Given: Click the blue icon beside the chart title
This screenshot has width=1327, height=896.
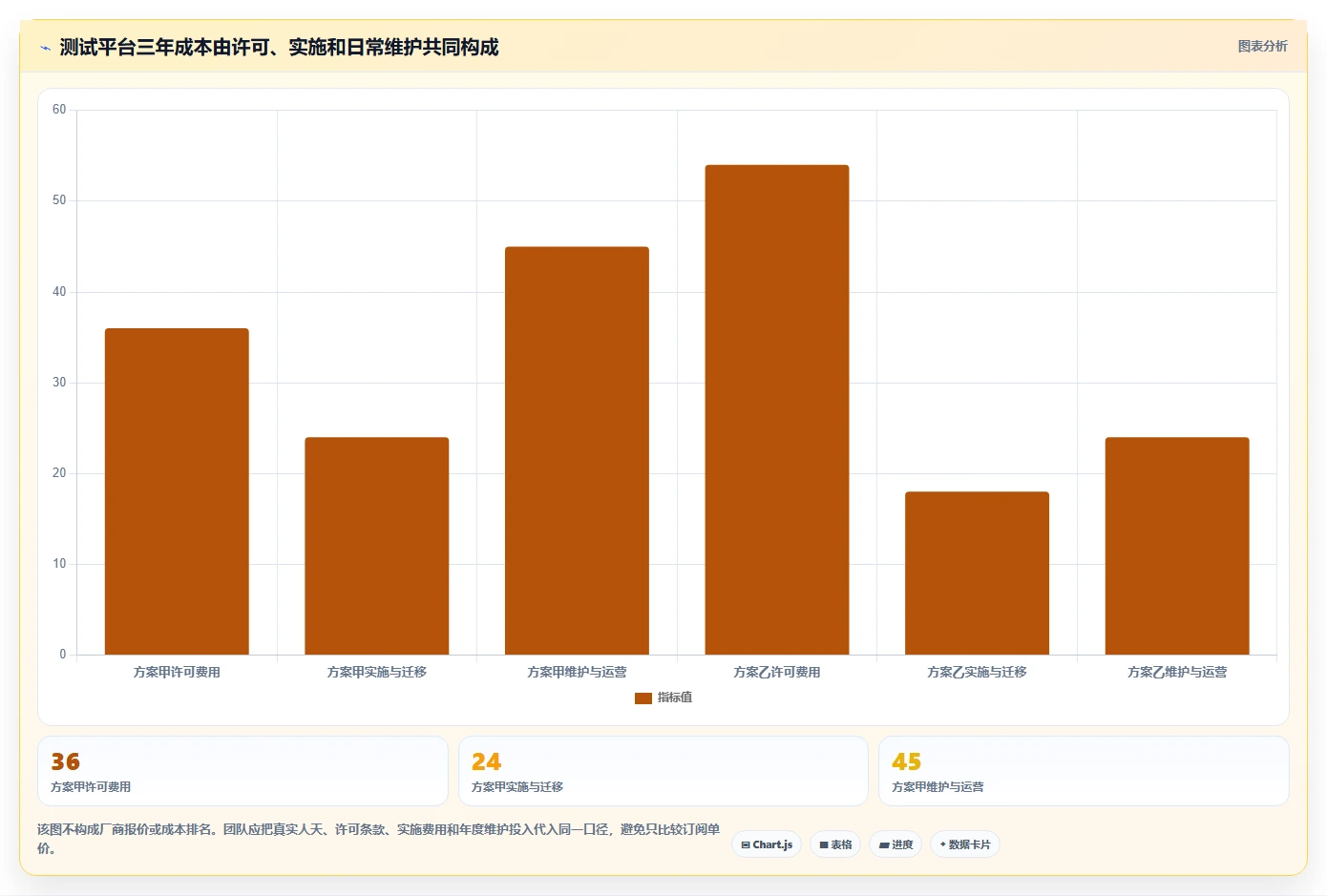Looking at the screenshot, I should click(x=45, y=48).
